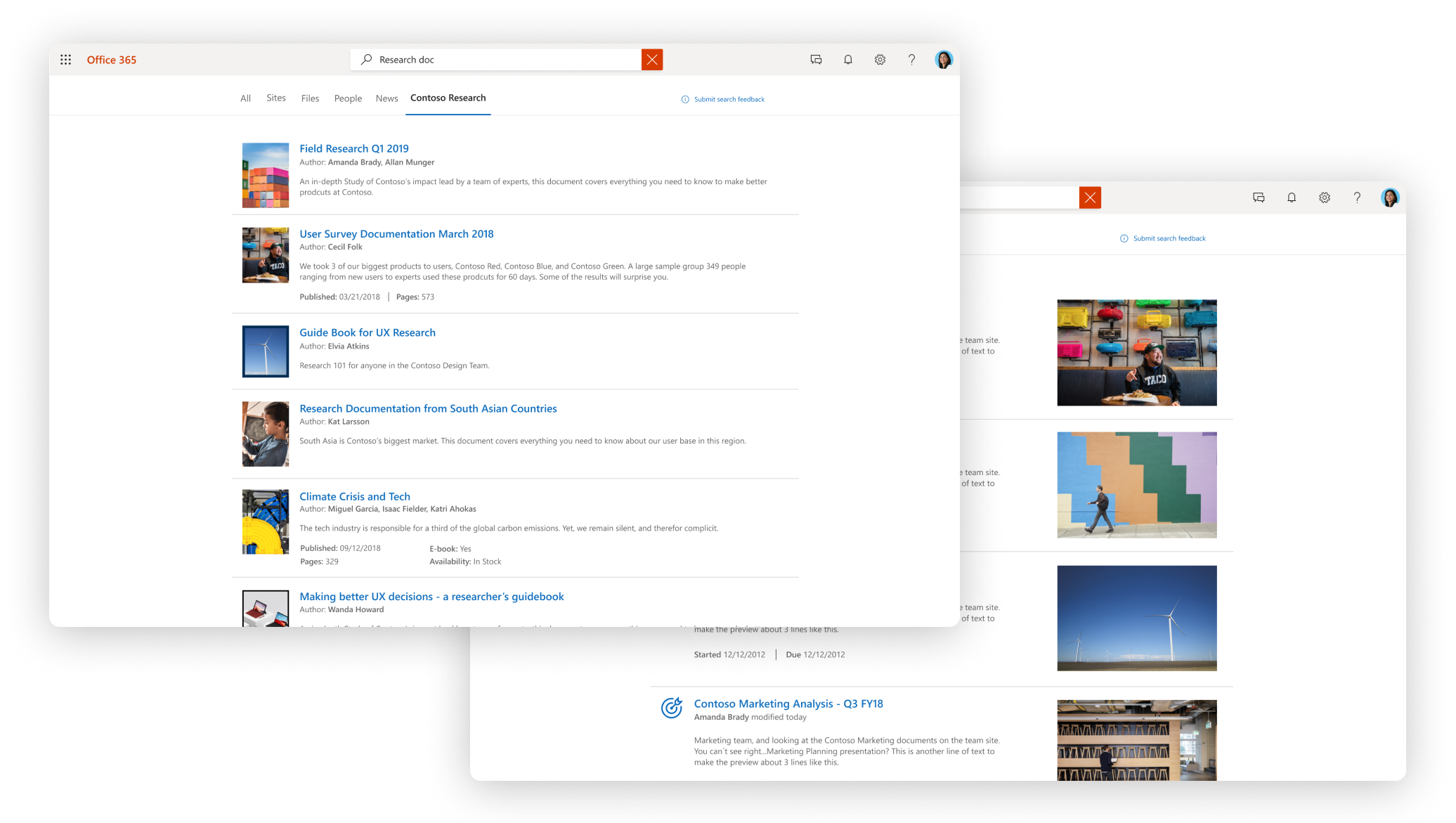The image size is (1456, 823).
Task: Open Guide Book for UX Research
Action: tap(366, 332)
